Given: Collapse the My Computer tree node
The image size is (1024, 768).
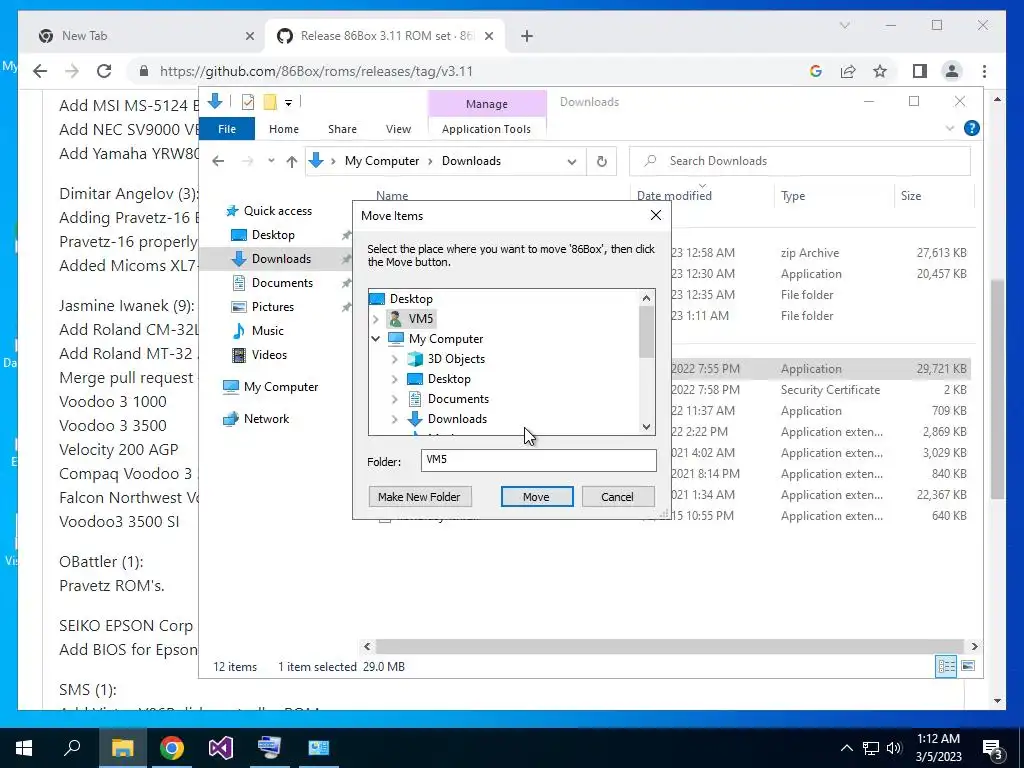Looking at the screenshot, I should click(376, 338).
